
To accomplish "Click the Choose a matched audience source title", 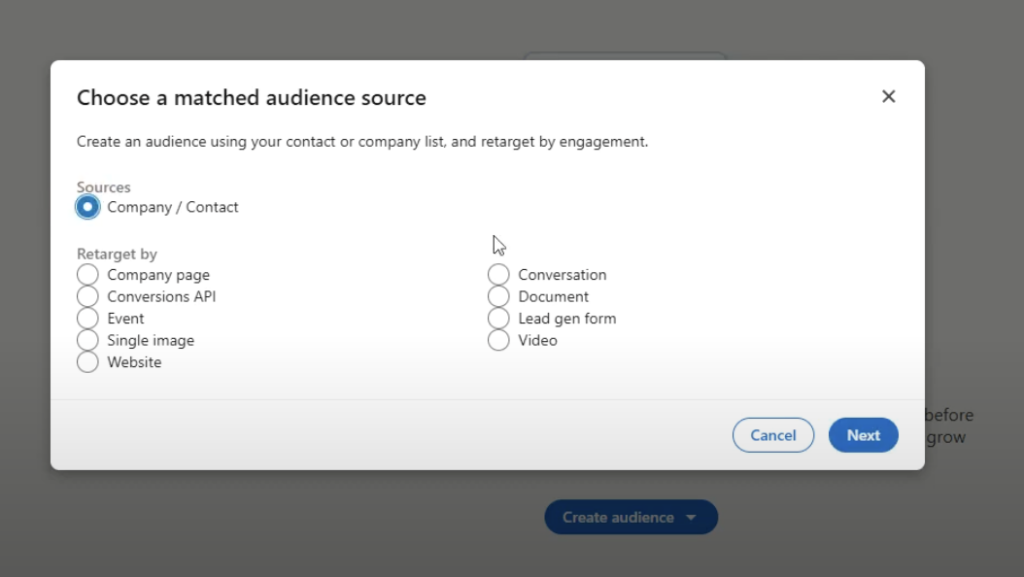I will pos(251,97).
